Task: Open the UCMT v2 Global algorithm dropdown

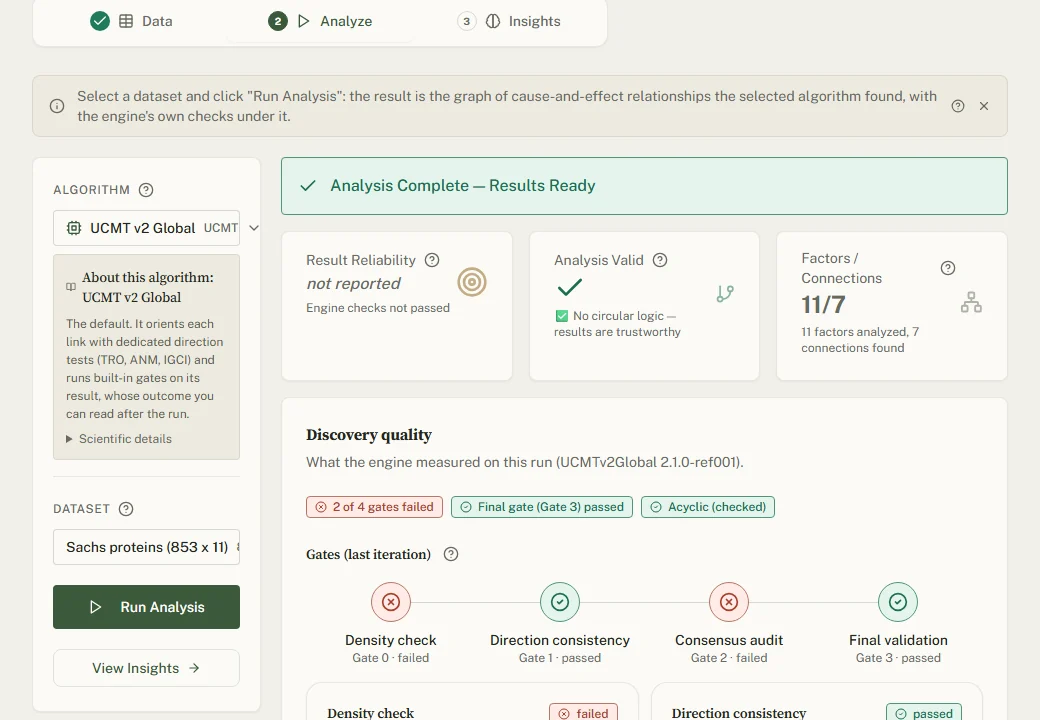Action: tap(147, 228)
